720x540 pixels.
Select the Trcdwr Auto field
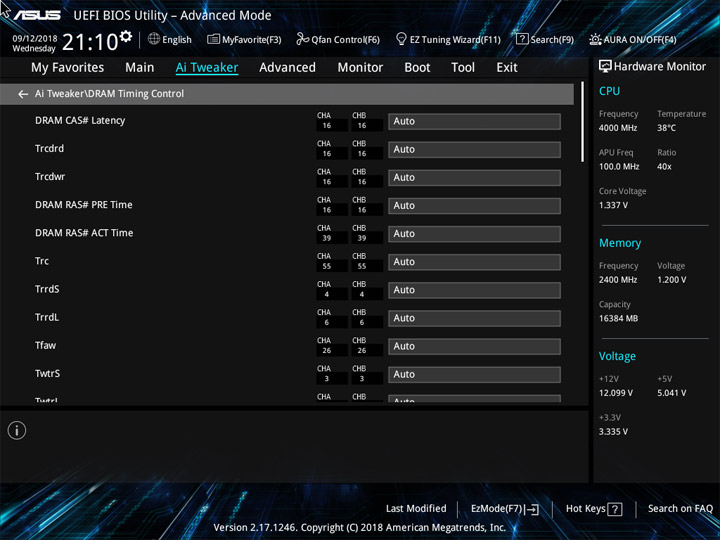pyautogui.click(x=474, y=178)
